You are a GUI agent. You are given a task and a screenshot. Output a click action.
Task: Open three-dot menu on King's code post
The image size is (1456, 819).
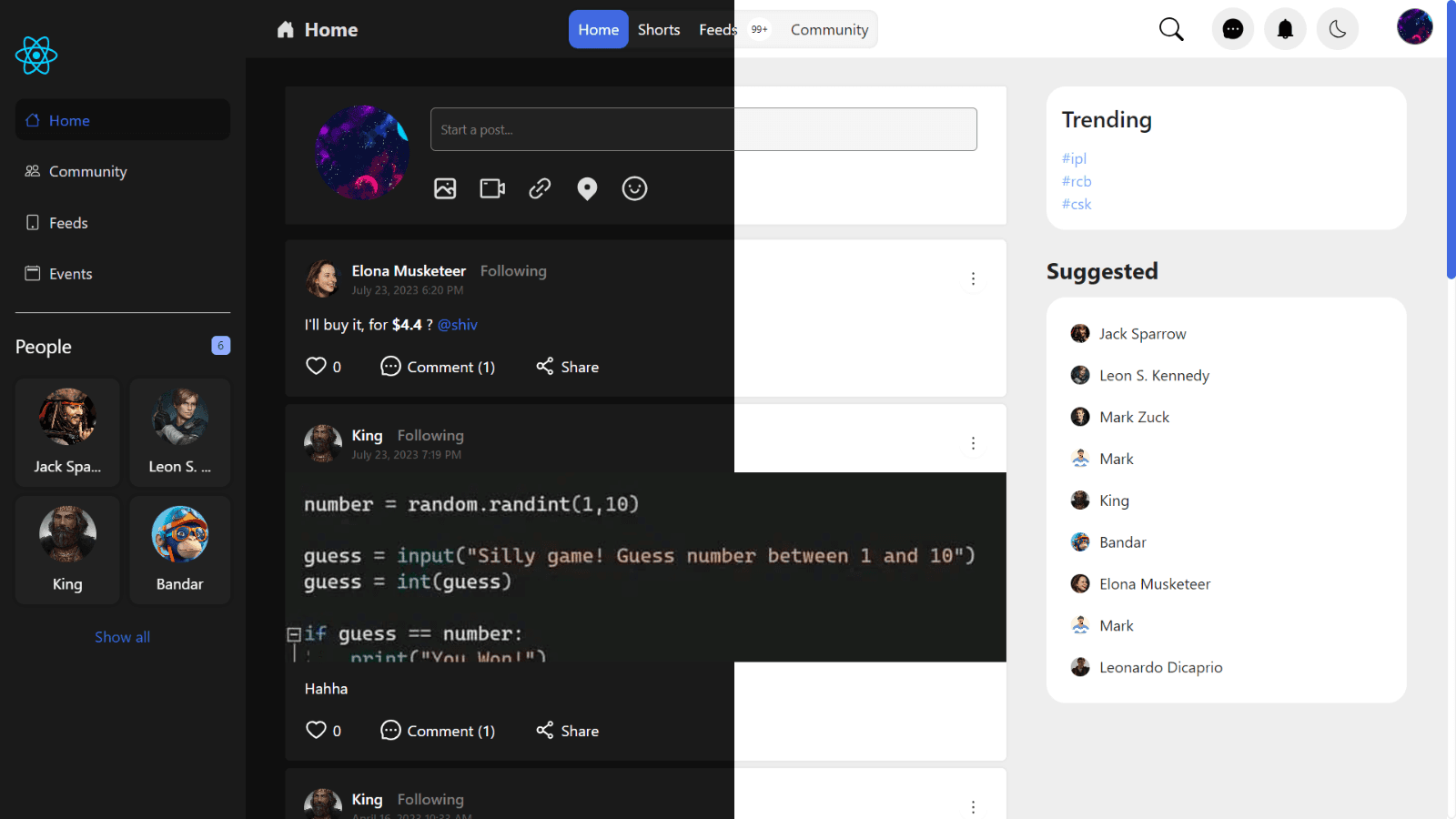tap(973, 443)
